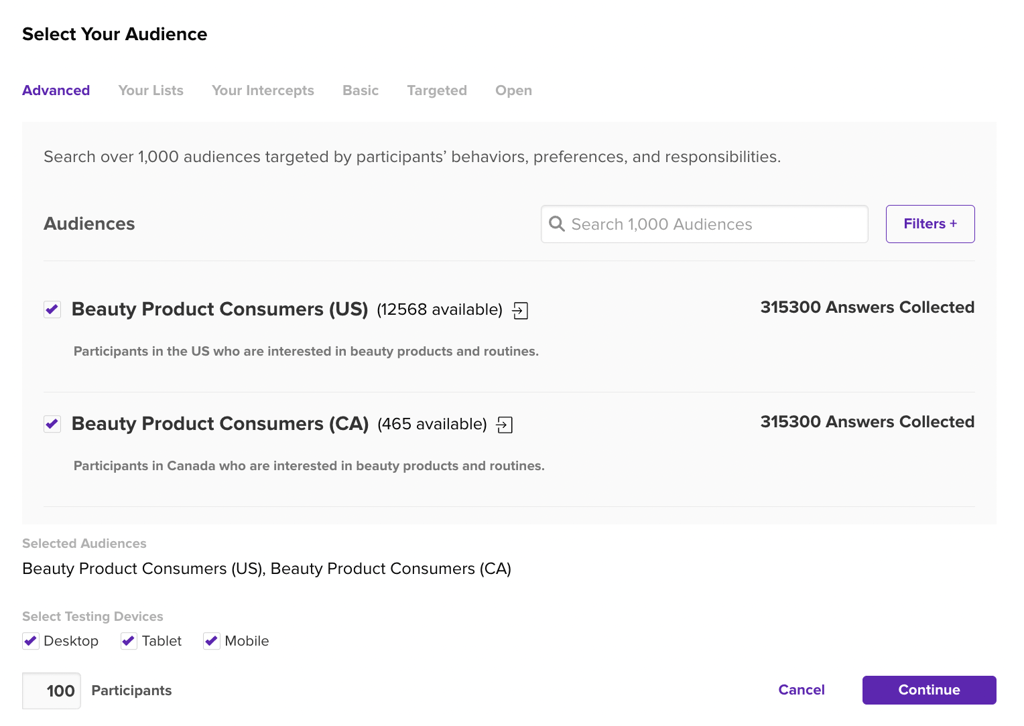Expand the Filters + options
Viewport: 1024px width, 726px height.
pyautogui.click(x=930, y=224)
